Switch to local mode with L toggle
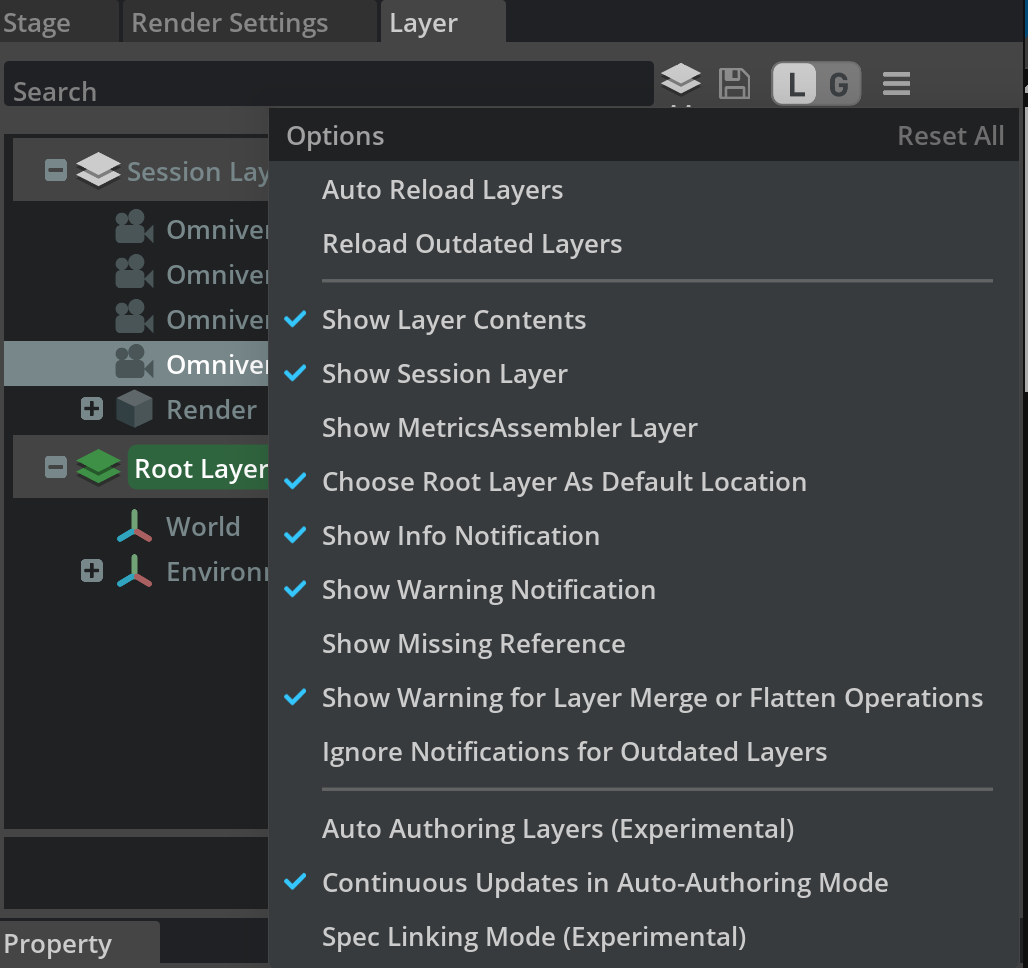Viewport: 1028px width, 968px height. (796, 85)
